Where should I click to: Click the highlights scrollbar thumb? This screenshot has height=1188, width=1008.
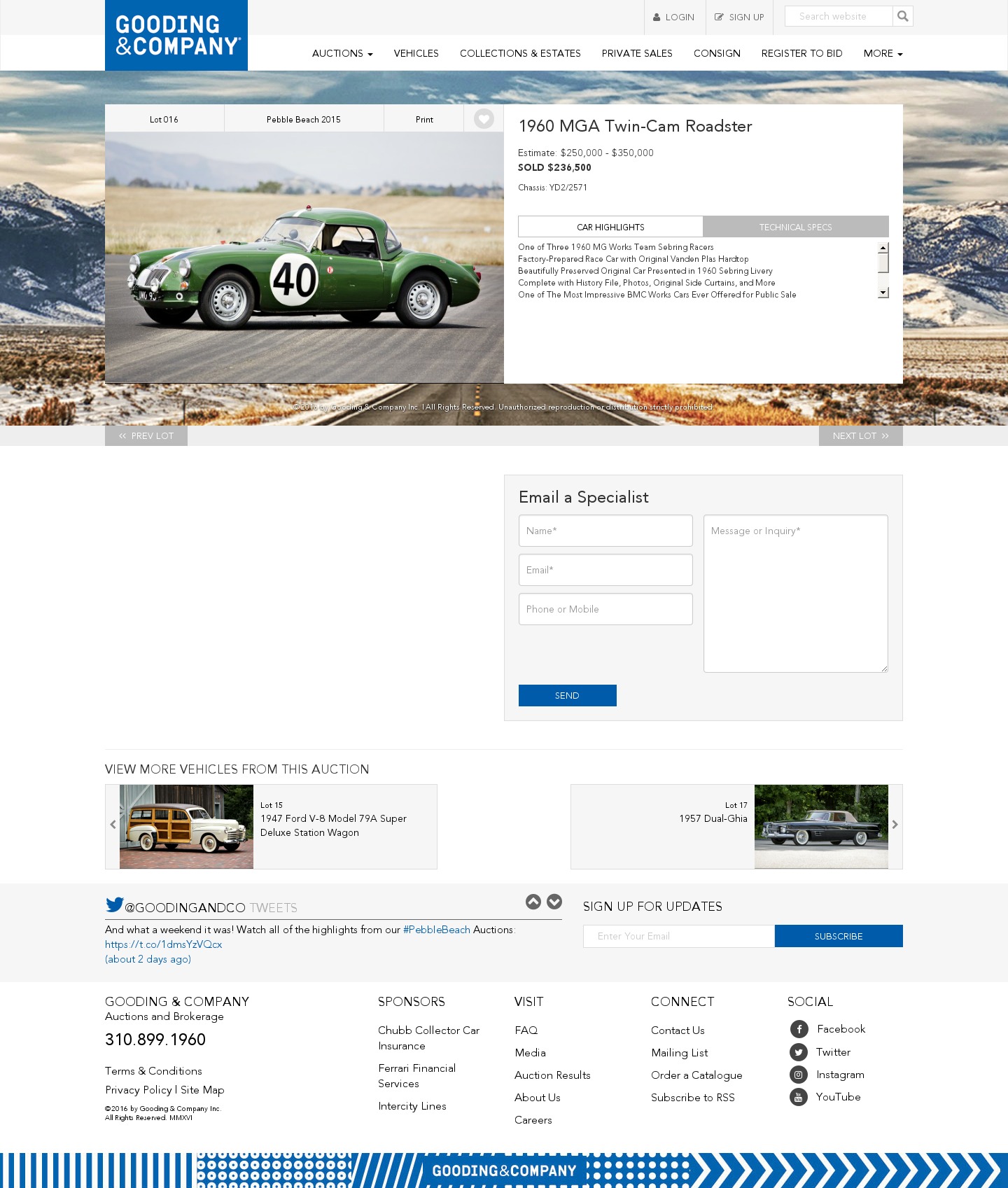pyautogui.click(x=883, y=263)
